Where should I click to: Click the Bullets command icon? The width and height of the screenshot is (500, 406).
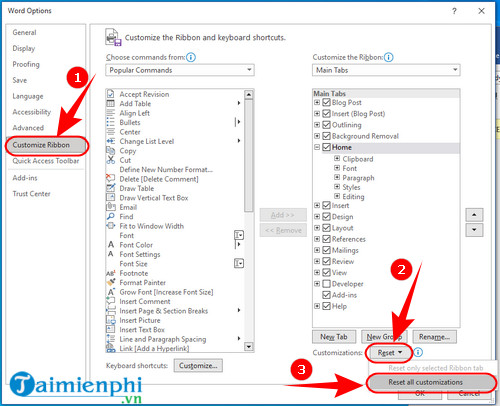110,122
